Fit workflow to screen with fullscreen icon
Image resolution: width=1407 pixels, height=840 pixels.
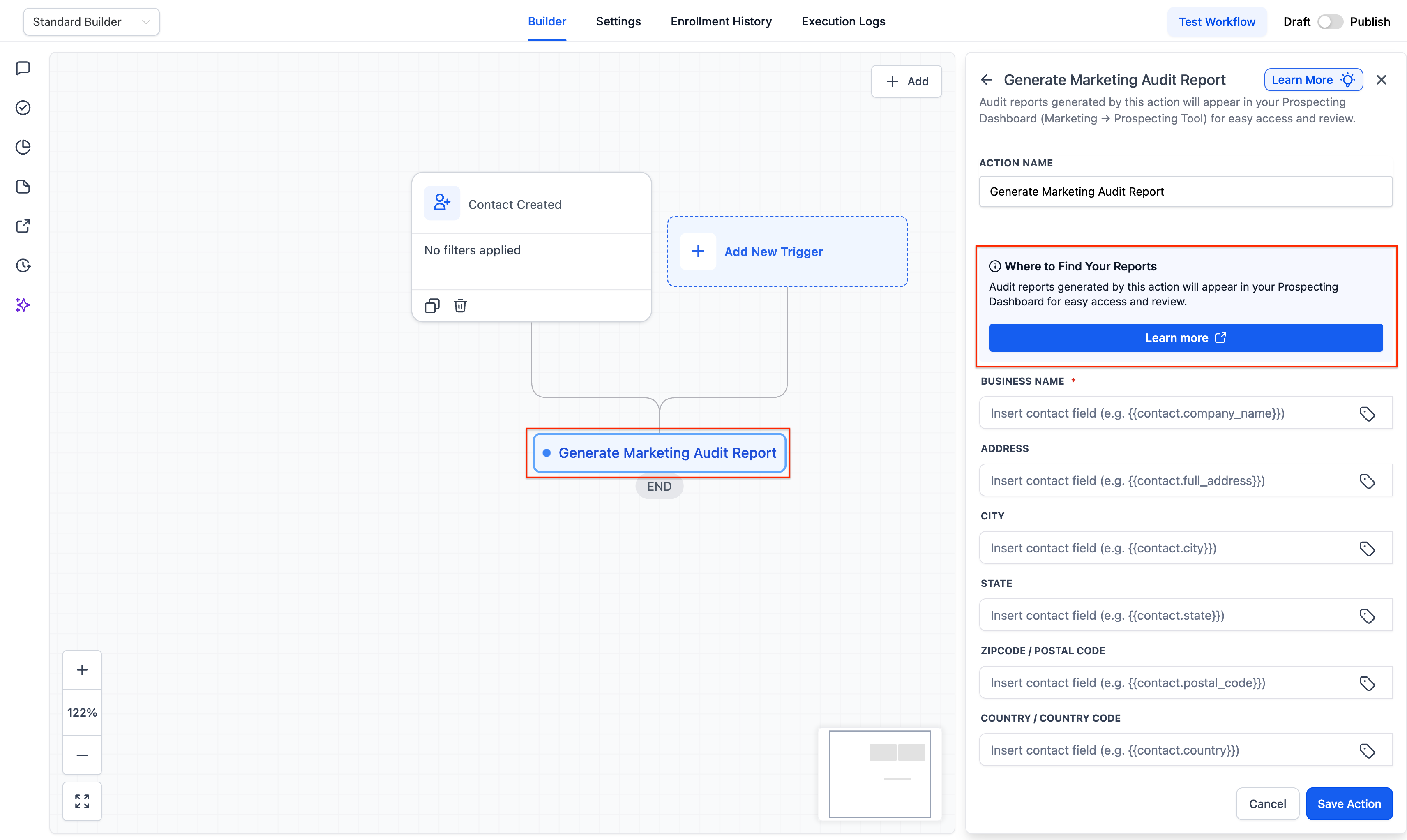point(82,801)
